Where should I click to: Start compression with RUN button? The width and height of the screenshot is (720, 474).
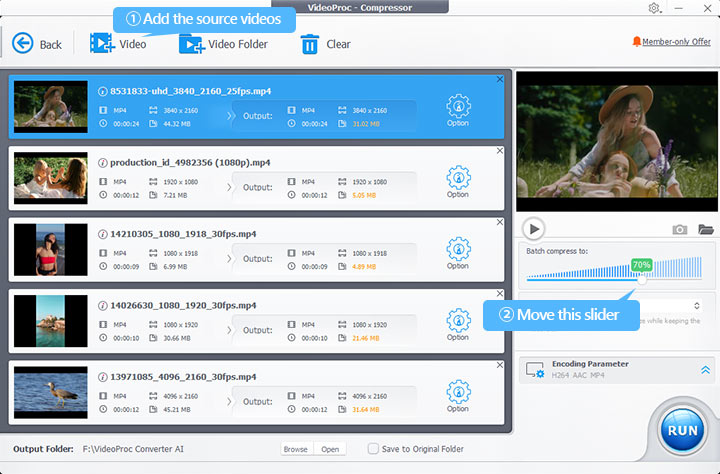(x=682, y=430)
